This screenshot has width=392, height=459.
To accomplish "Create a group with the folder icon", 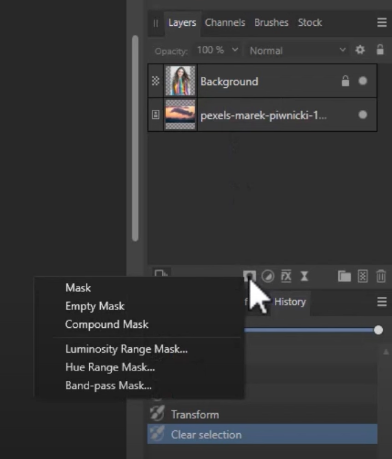I will 344,276.
